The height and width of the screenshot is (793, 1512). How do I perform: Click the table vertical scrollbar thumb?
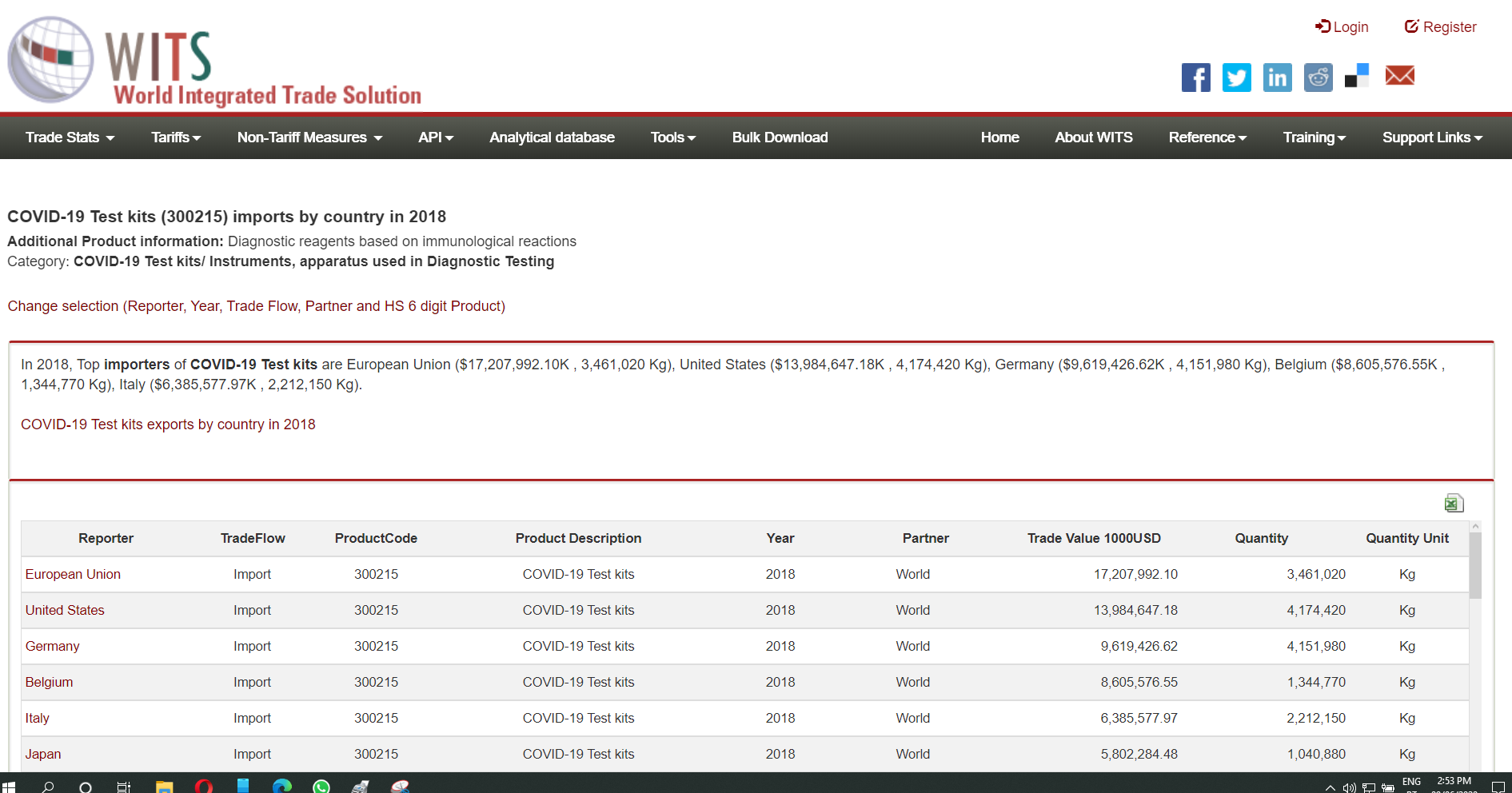pos(1475,565)
